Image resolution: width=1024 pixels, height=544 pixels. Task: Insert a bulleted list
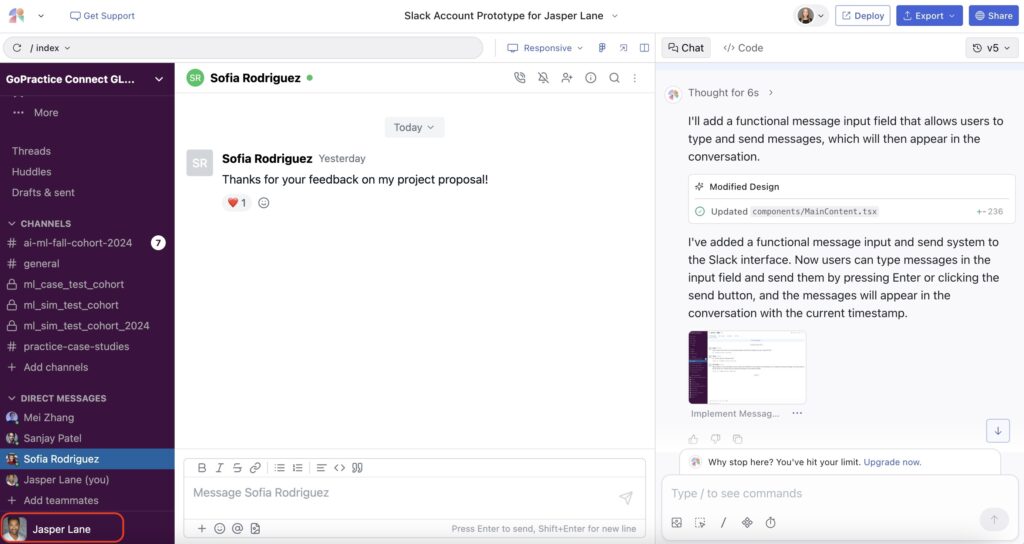280,468
